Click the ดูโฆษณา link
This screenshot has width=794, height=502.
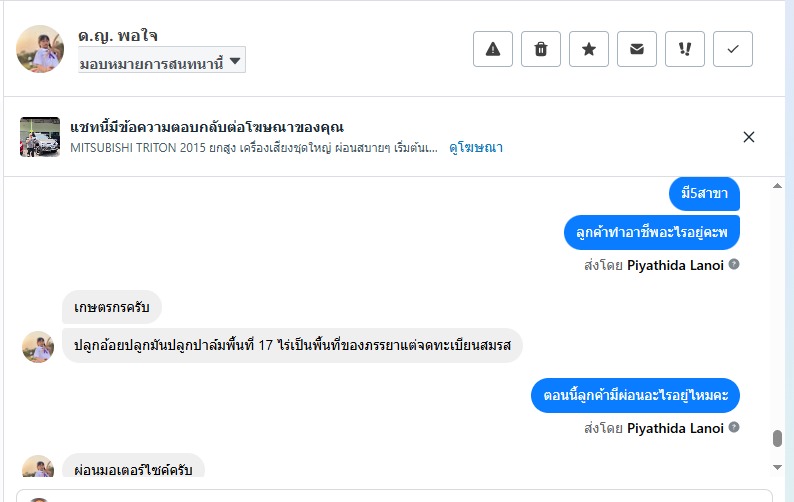click(475, 147)
